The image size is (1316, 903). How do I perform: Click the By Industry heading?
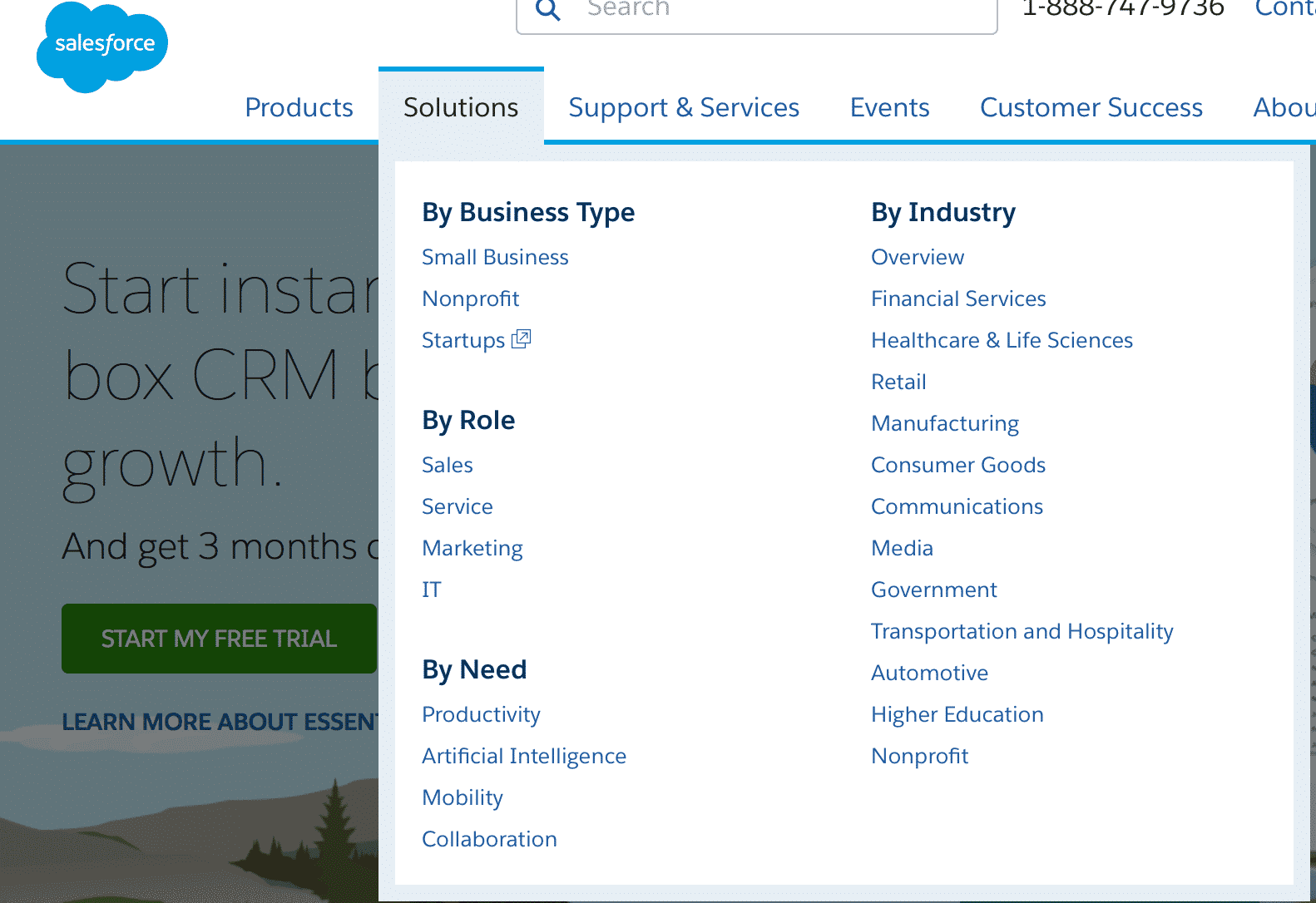point(943,212)
